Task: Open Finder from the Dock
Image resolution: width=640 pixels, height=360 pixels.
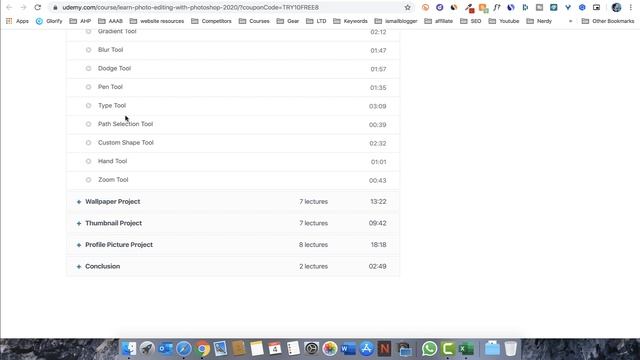Action: (129, 349)
